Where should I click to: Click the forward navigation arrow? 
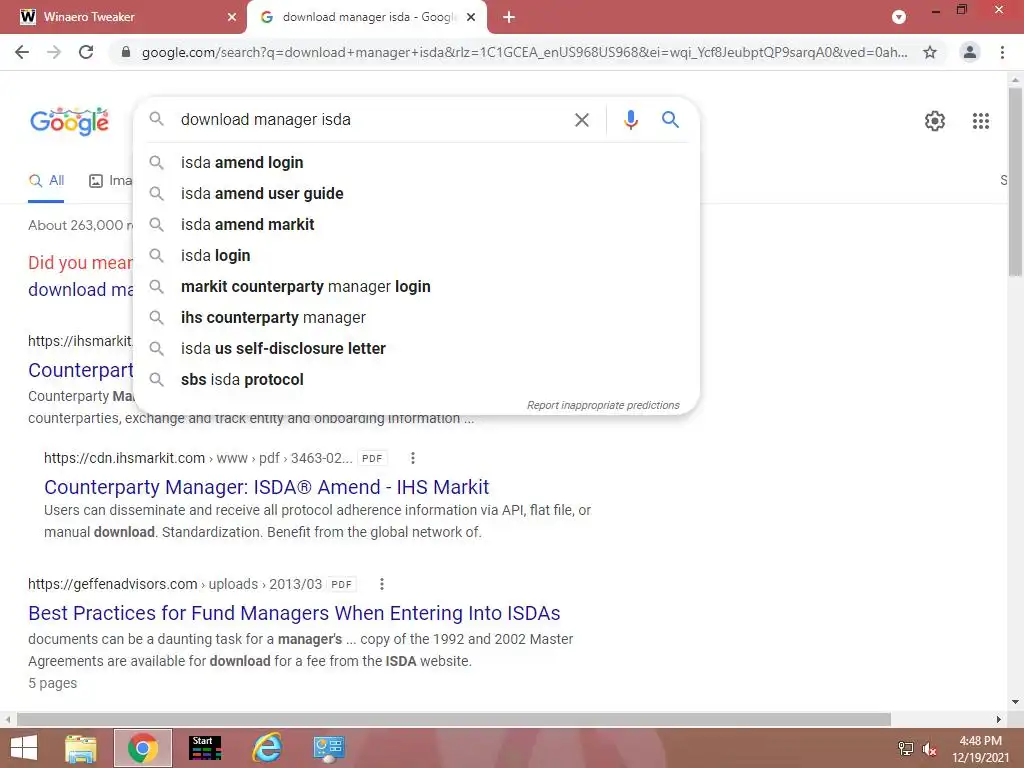tap(54, 52)
